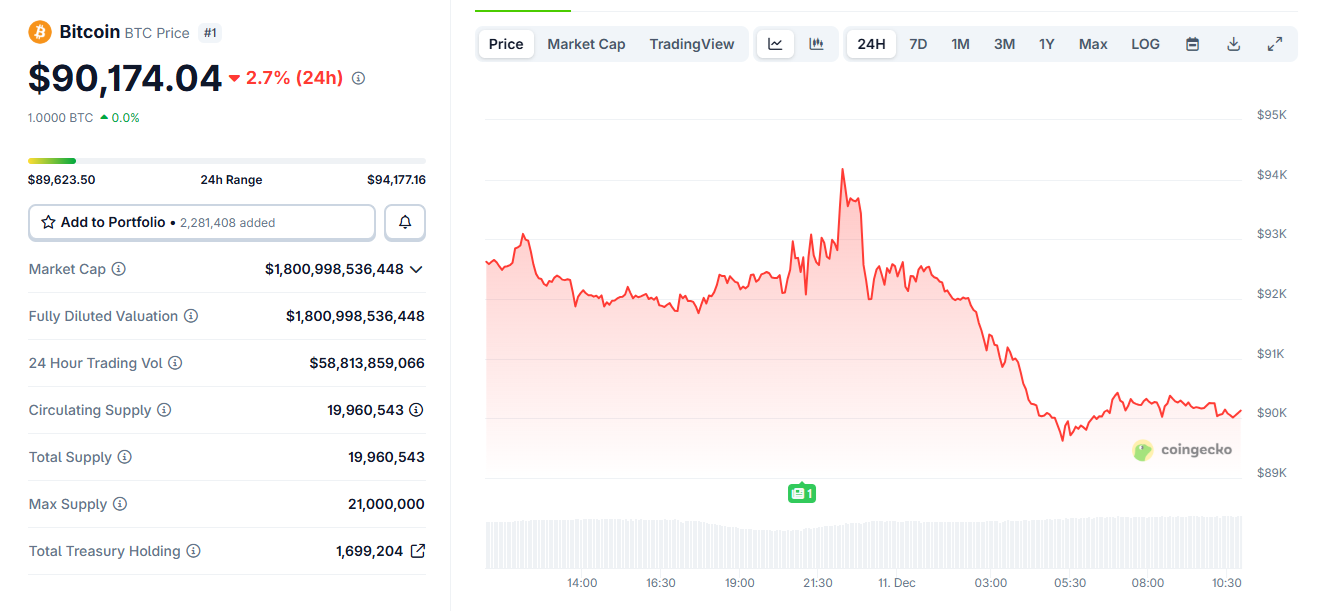Screen dimensions: 1327x611
Task: Select the candlestick chart icon
Action: click(816, 43)
